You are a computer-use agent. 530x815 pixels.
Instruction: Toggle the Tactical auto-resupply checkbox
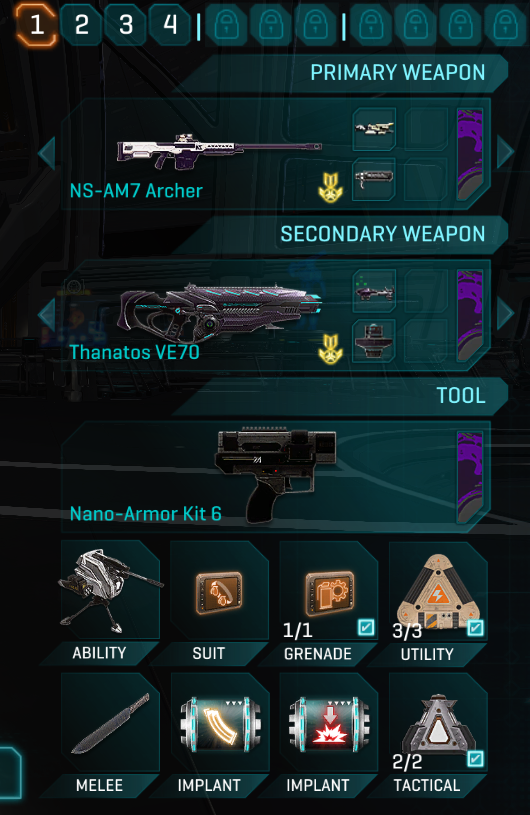tap(475, 759)
